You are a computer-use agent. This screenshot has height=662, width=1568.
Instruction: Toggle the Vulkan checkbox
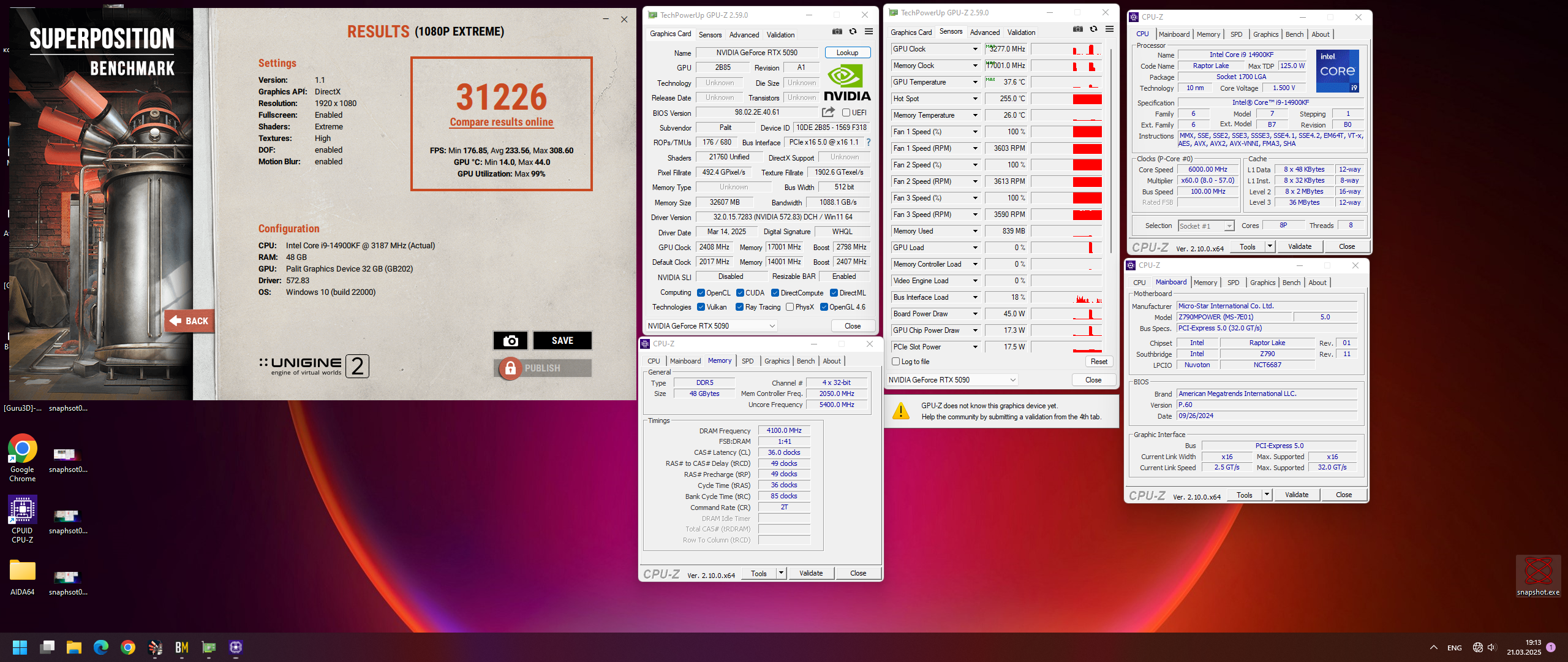701,307
